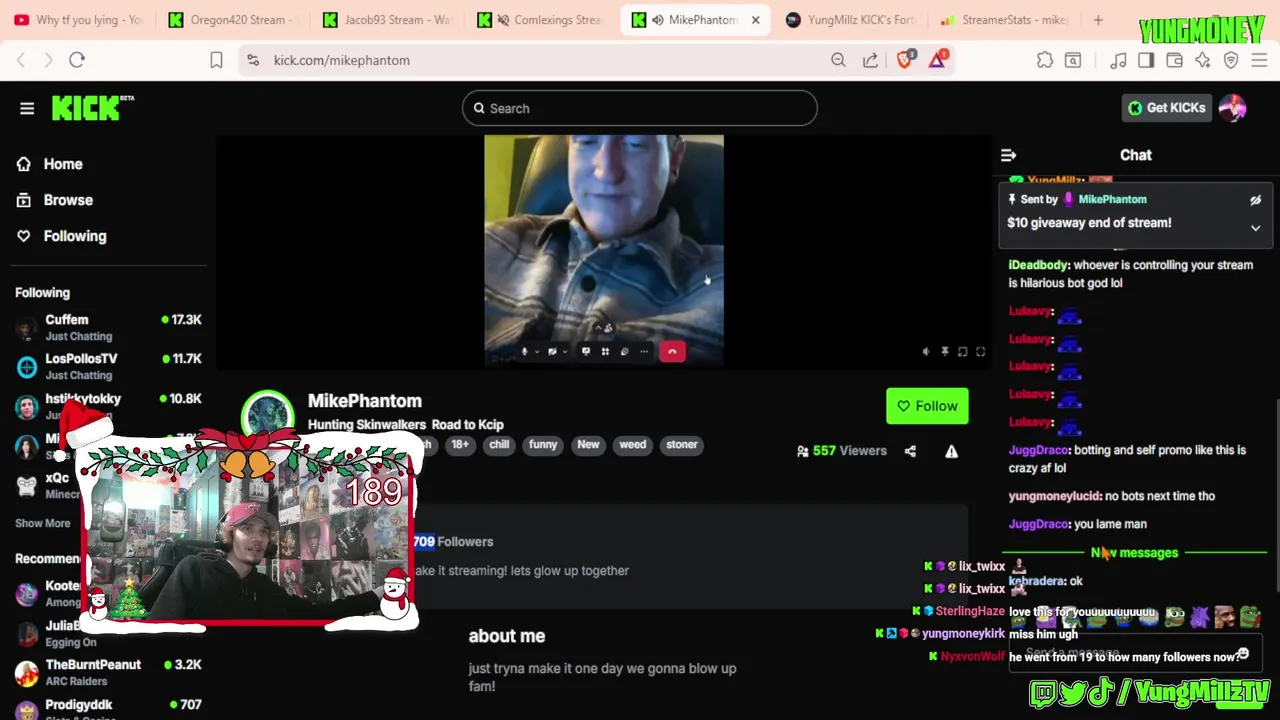
Task: Switch to the Comlexings Stream tab
Action: pyautogui.click(x=543, y=20)
